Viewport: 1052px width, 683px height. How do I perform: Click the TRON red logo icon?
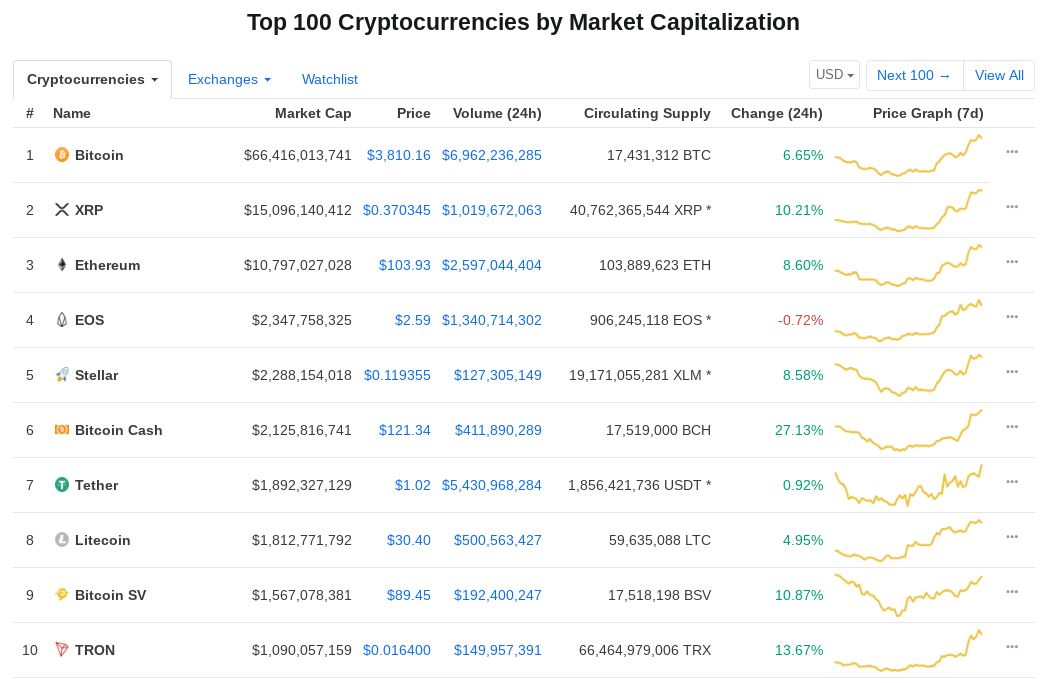tap(62, 650)
